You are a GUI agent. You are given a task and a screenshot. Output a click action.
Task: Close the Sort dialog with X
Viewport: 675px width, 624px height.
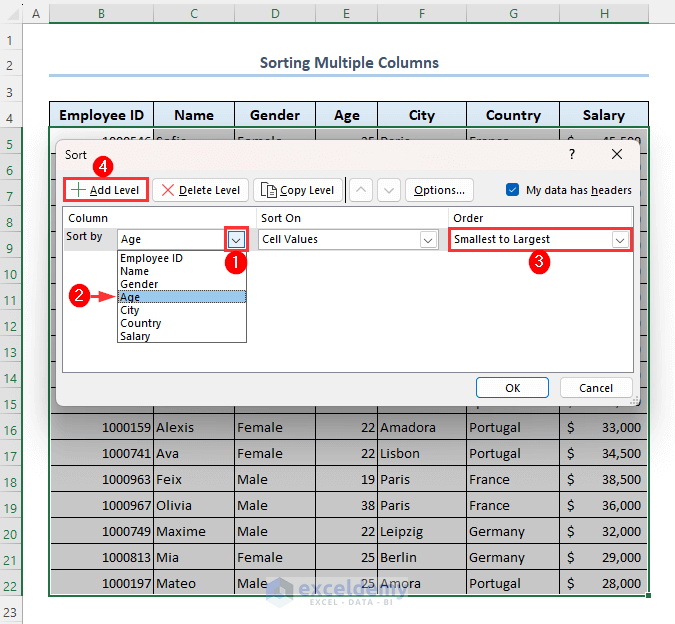(x=617, y=155)
